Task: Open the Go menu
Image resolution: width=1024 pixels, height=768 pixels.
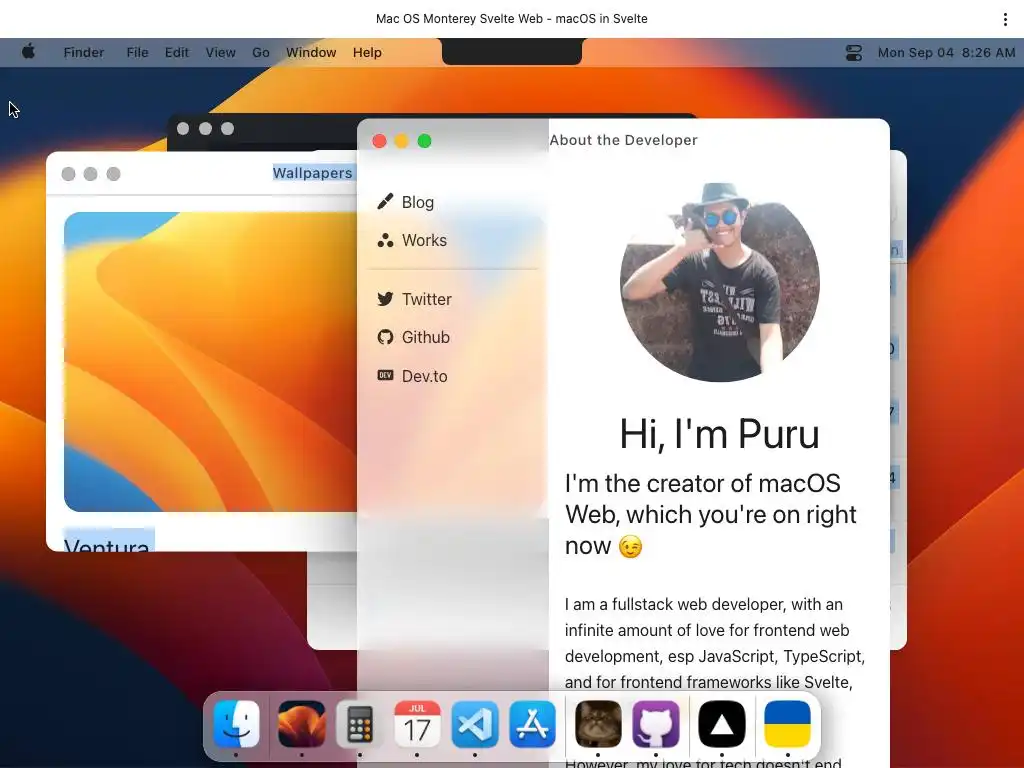Action: pos(261,52)
